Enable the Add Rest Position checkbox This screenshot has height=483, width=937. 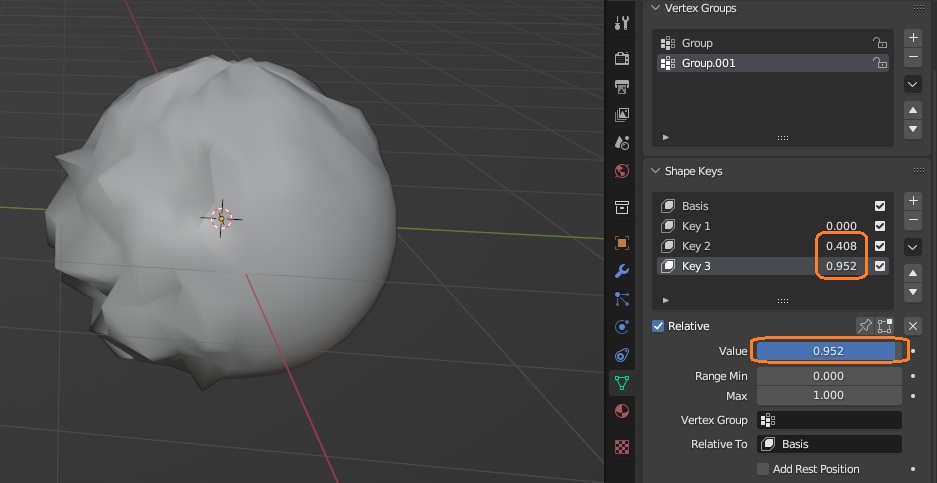pos(763,469)
